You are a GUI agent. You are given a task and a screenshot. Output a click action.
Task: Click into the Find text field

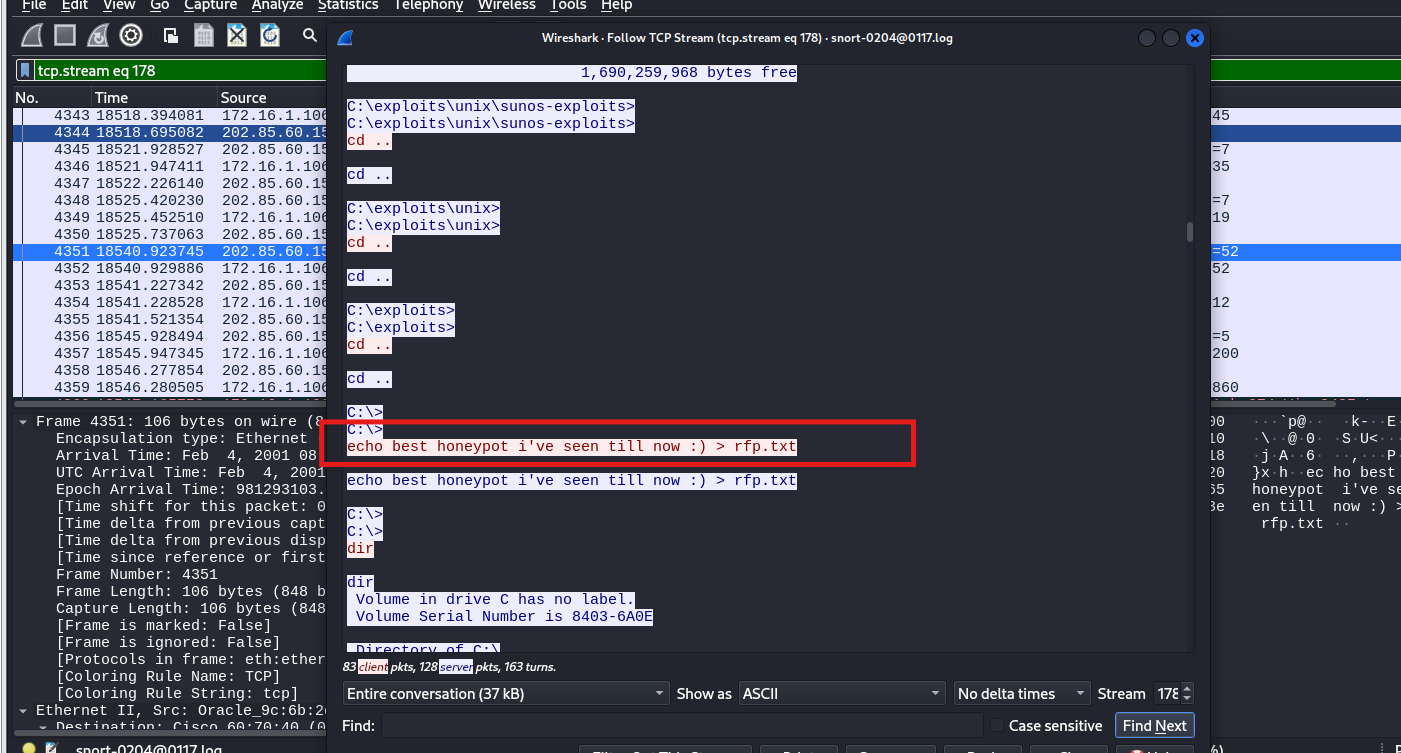(682, 725)
